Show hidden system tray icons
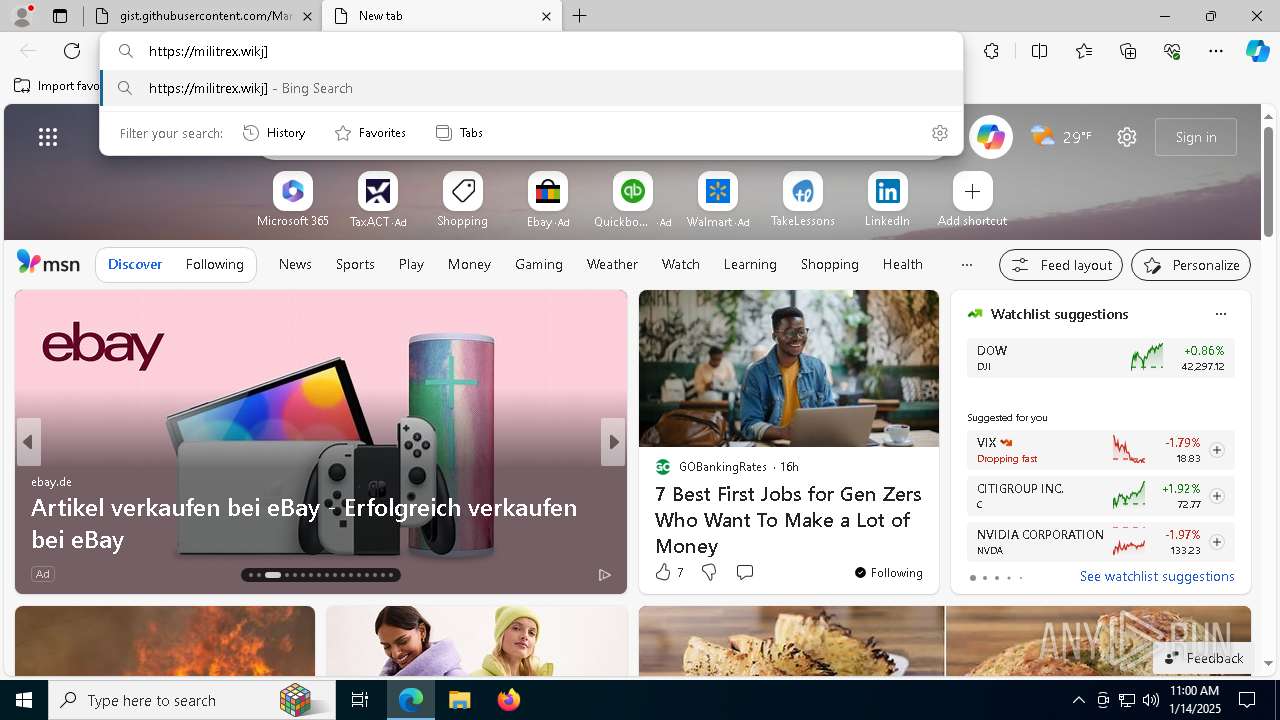Screen dimensions: 1280x720 click(x=1078, y=700)
